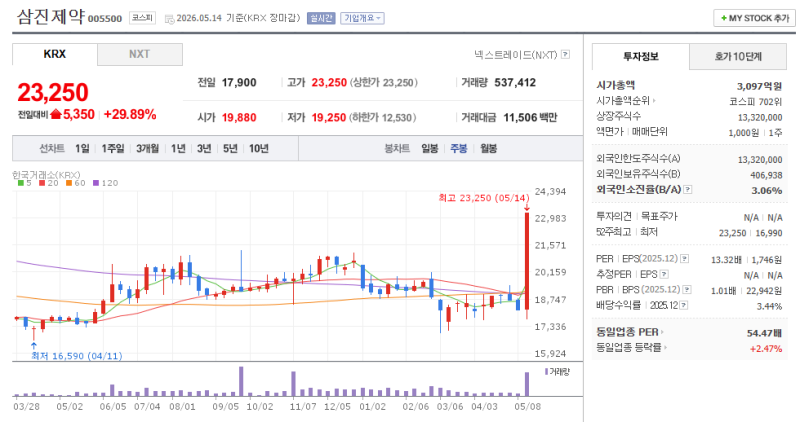This screenshot has height=422, width=800.
Task: Click the purple 120 moving average legend
Action: pyautogui.click(x=106, y=183)
